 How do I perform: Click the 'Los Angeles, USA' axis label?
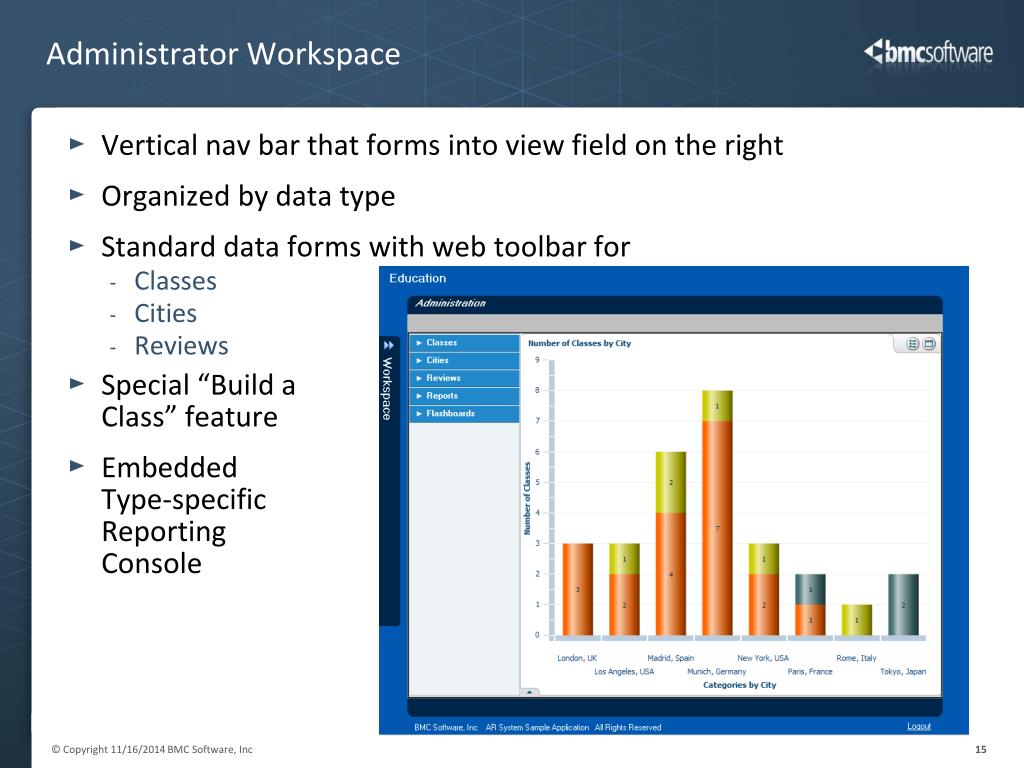(x=624, y=671)
